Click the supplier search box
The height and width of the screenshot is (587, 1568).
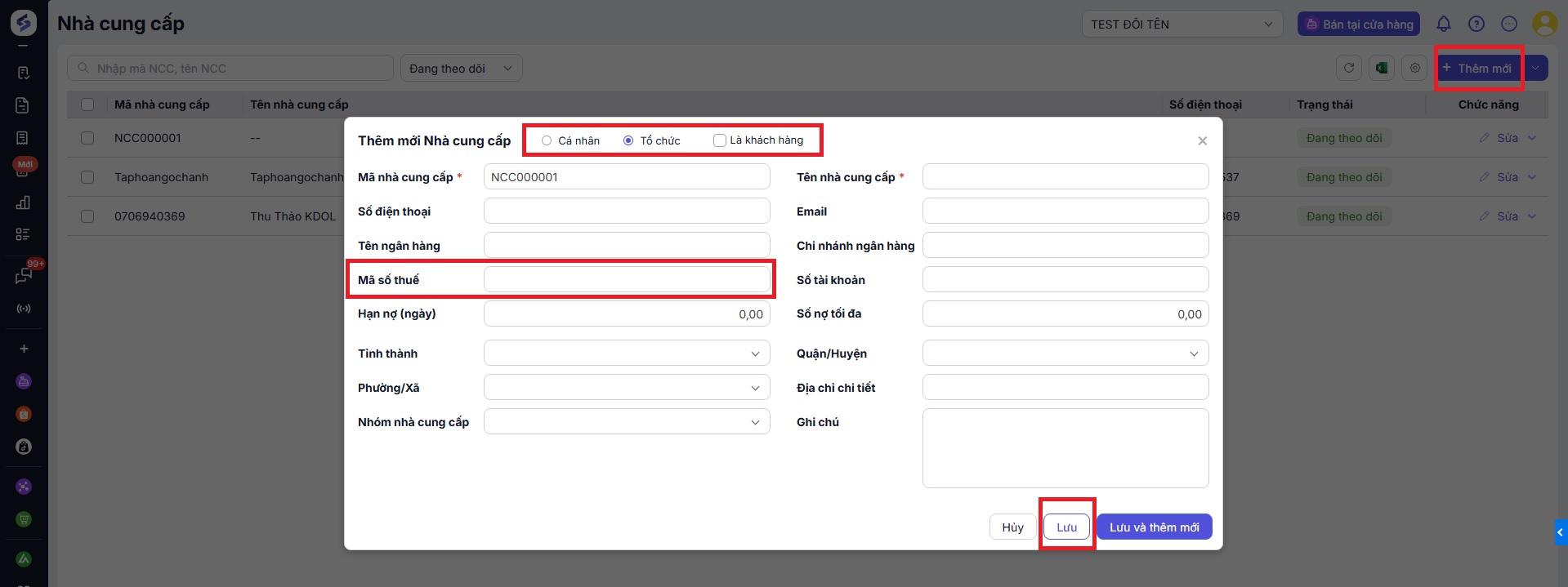[230, 68]
